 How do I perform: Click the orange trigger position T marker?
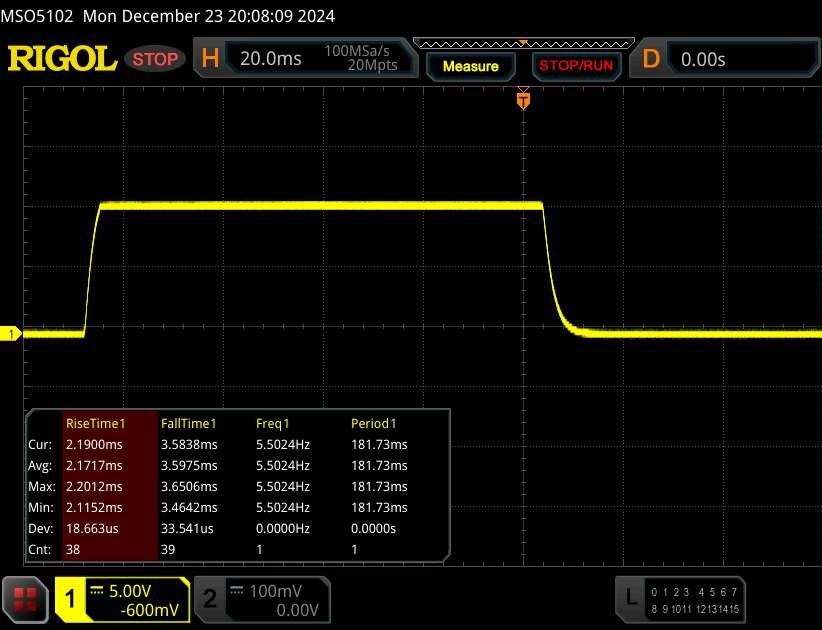click(522, 99)
